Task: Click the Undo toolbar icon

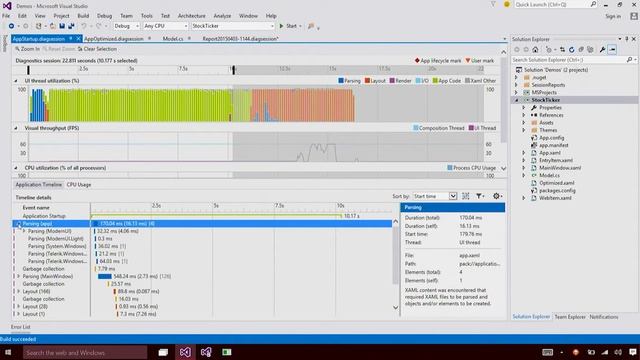Action: tap(84, 26)
